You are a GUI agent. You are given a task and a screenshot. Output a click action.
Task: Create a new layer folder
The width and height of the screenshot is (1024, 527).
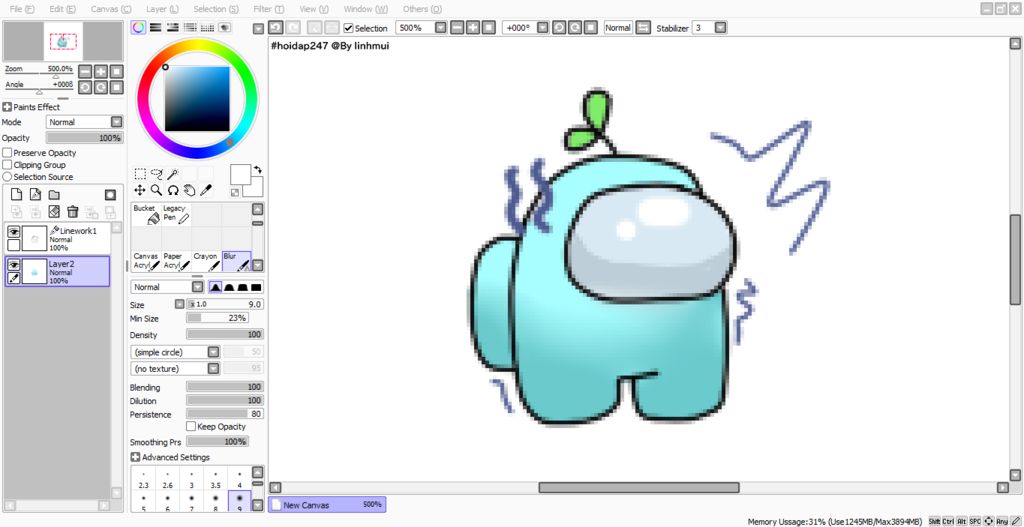click(x=54, y=195)
